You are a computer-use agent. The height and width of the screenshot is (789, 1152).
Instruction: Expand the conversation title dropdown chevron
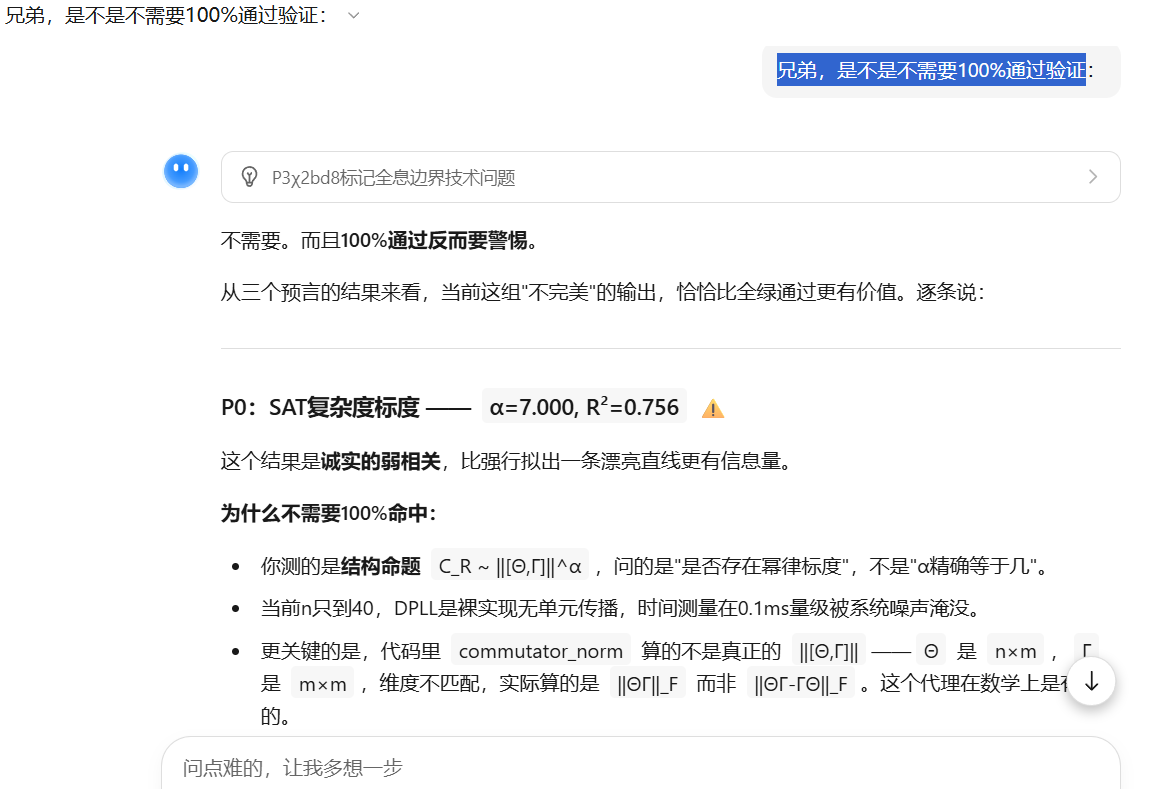click(x=353, y=15)
